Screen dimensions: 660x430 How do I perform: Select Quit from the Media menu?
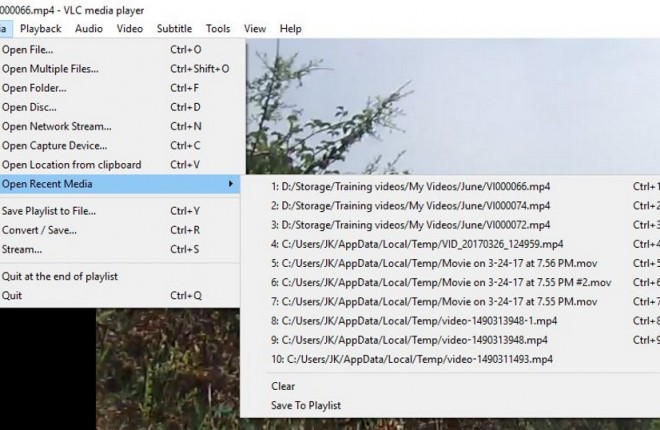point(120,296)
